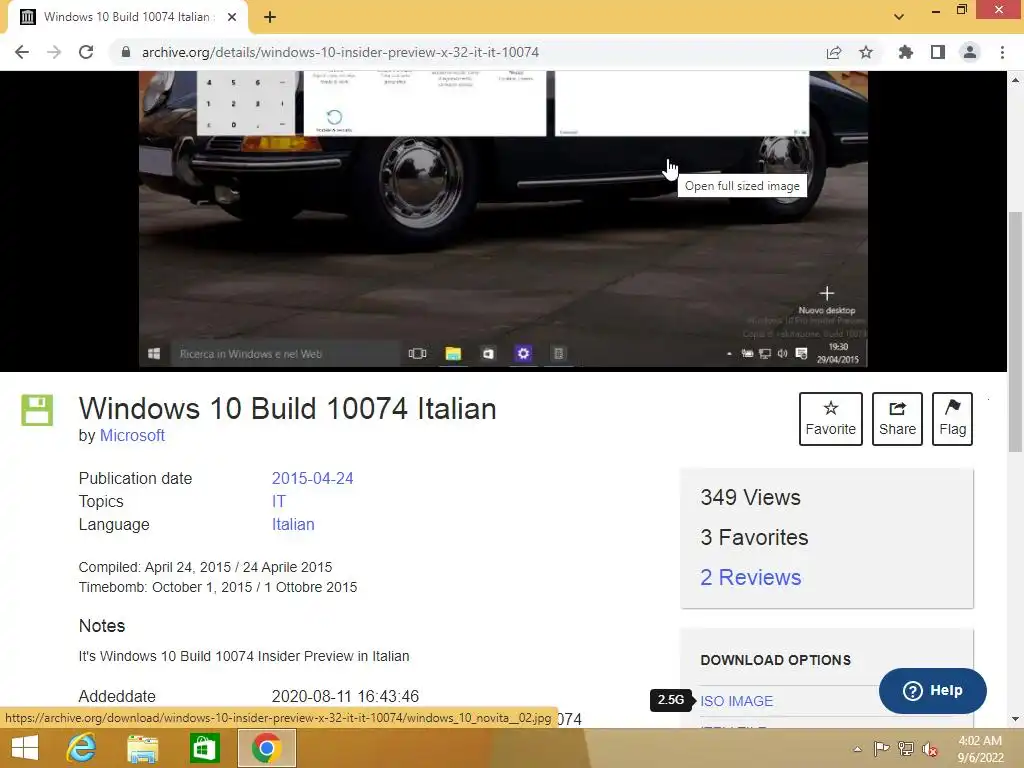Viewport: 1024px width, 768px height.
Task: Open the taskbar clock showing 4:02 AM
Action: pyautogui.click(x=980, y=749)
